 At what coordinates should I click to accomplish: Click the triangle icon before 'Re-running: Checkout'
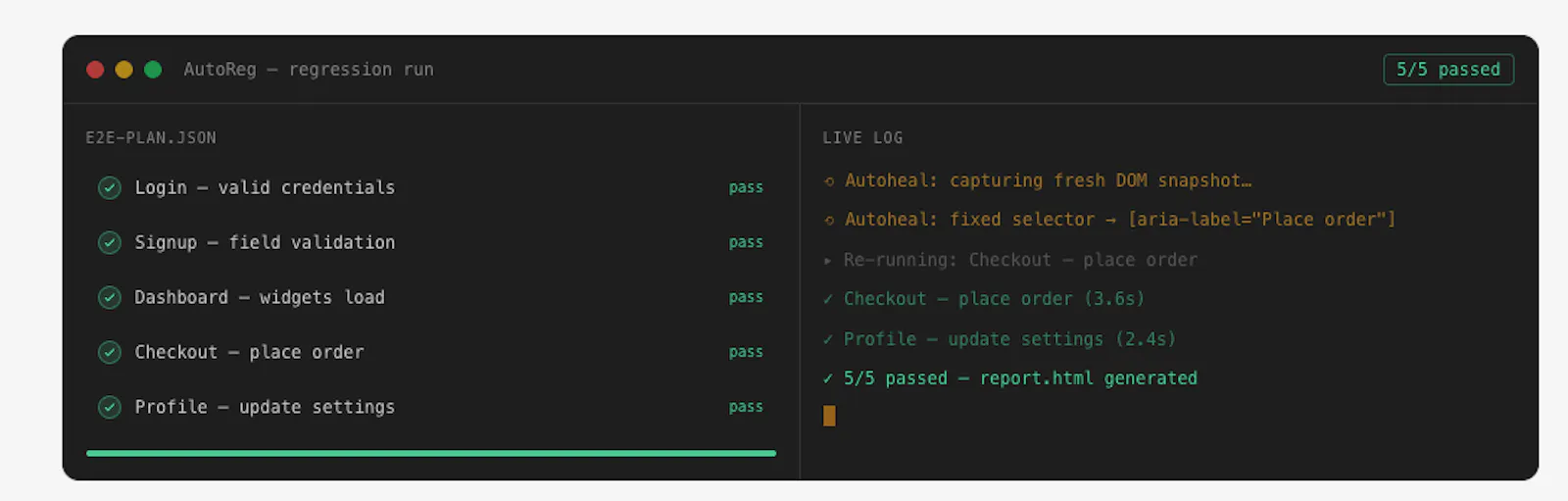[x=828, y=261]
